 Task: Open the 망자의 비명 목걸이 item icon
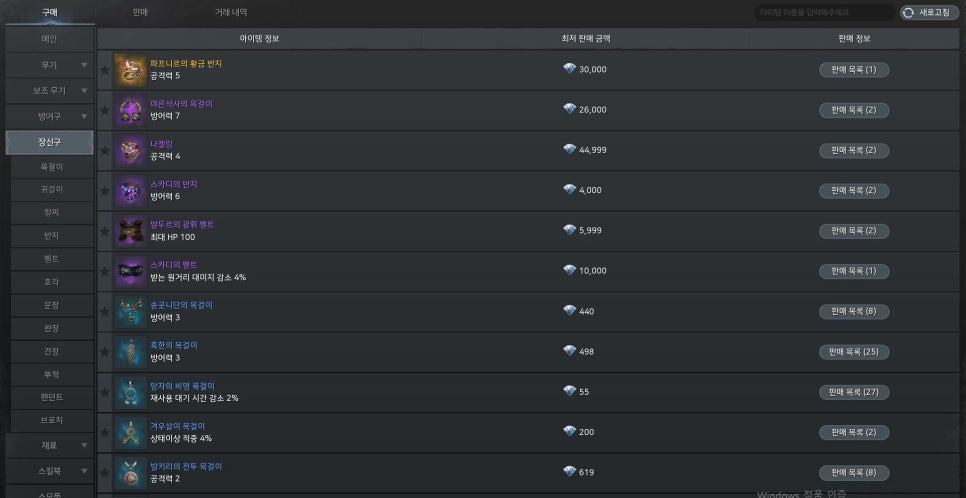click(x=130, y=393)
